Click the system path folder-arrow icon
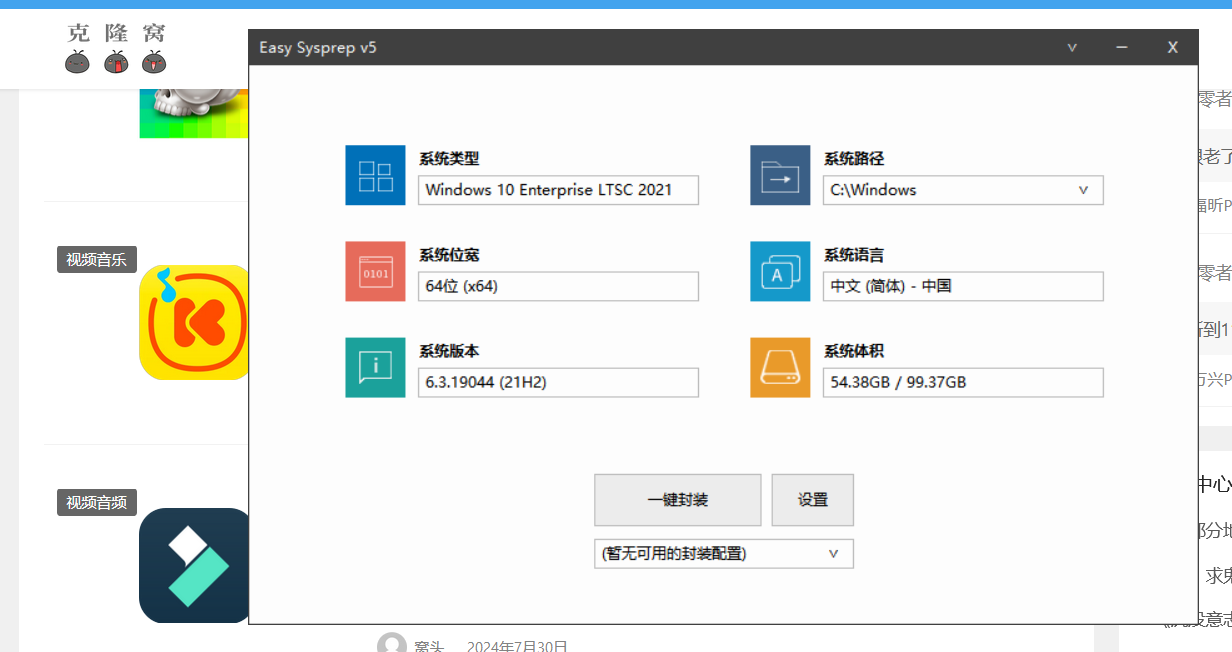 [780, 175]
